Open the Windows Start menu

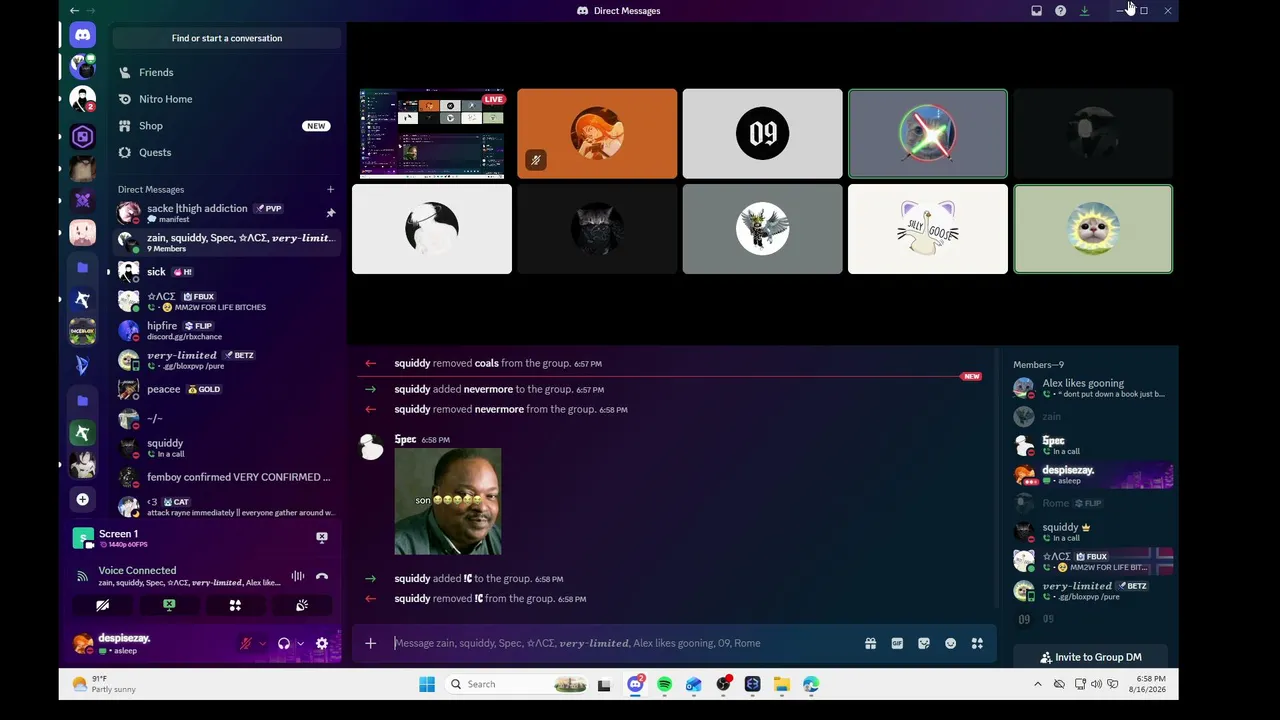pos(427,684)
